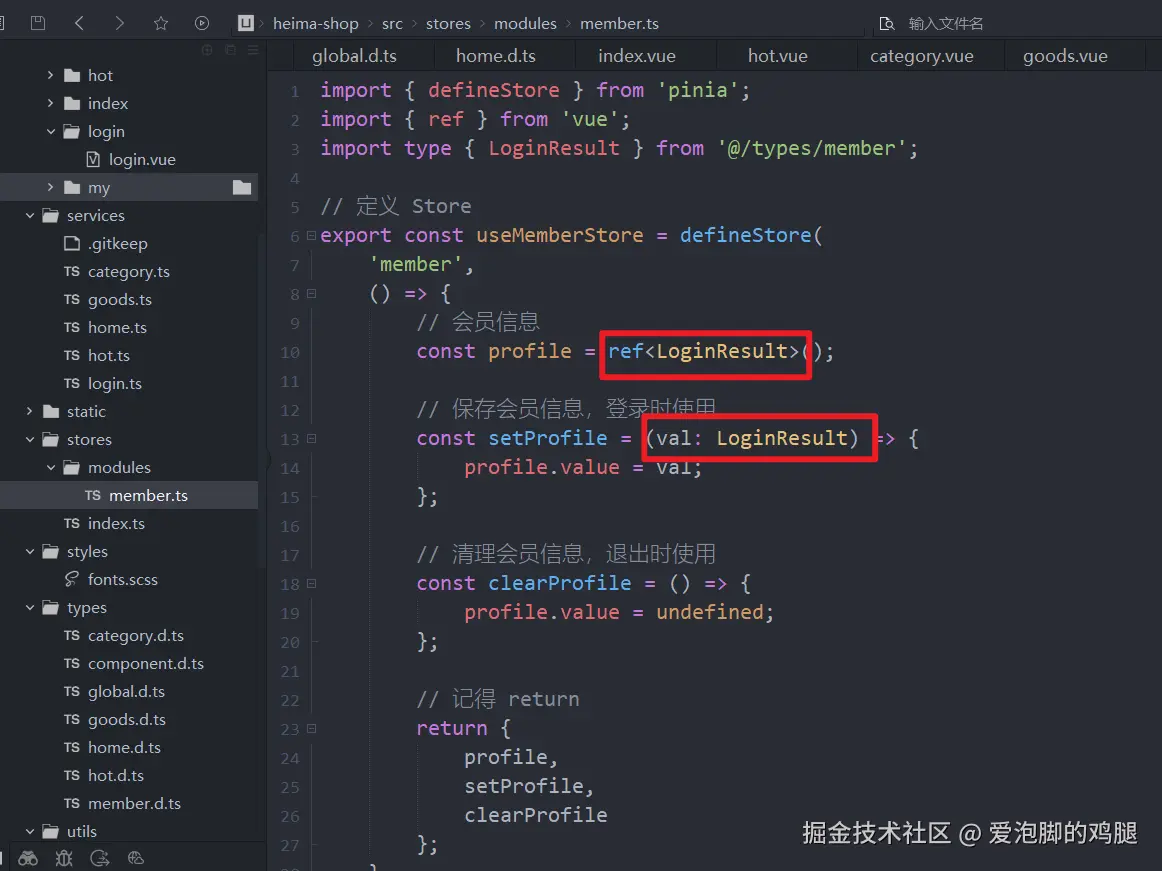Click the collapse-all icon above project tree
Screen dimensions: 1162x871
click(x=230, y=50)
